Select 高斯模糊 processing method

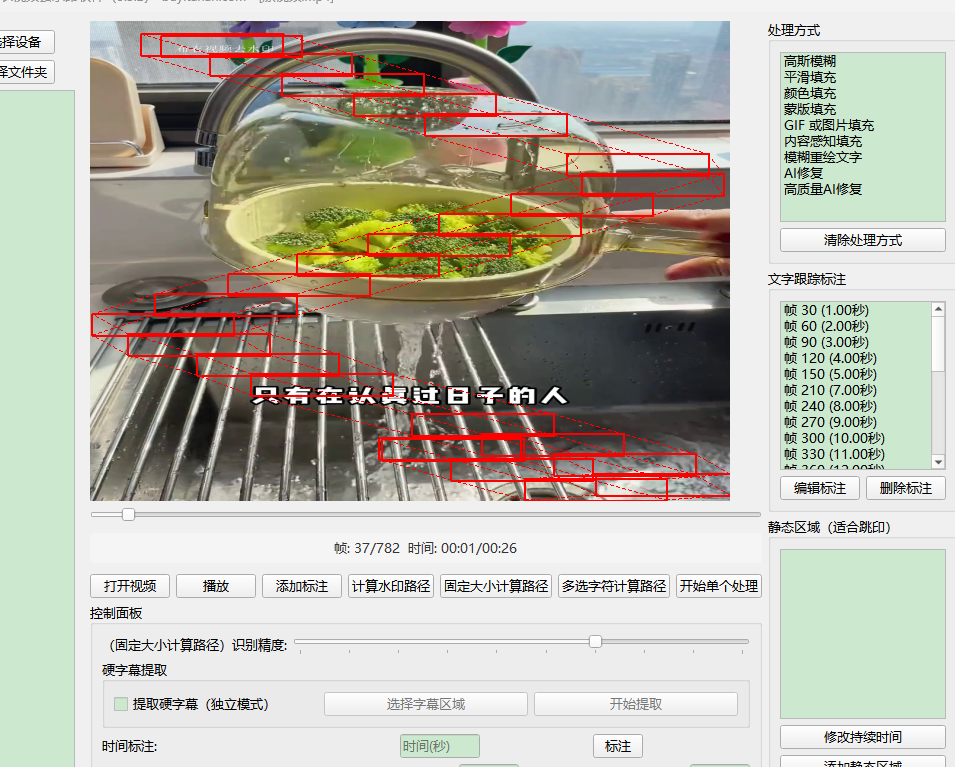coord(809,61)
